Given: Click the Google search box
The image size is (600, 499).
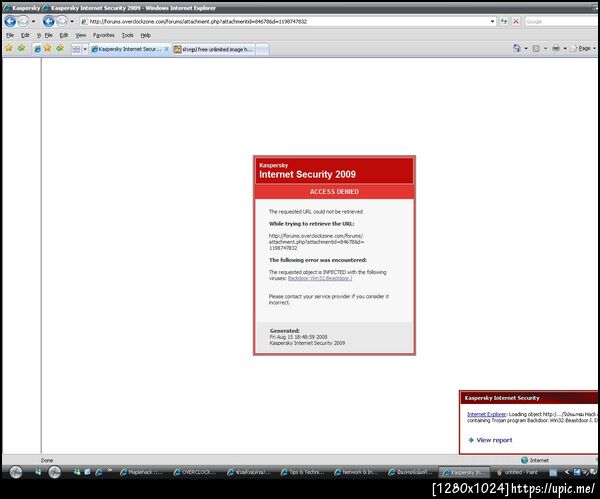Looking at the screenshot, I should tap(561, 21).
